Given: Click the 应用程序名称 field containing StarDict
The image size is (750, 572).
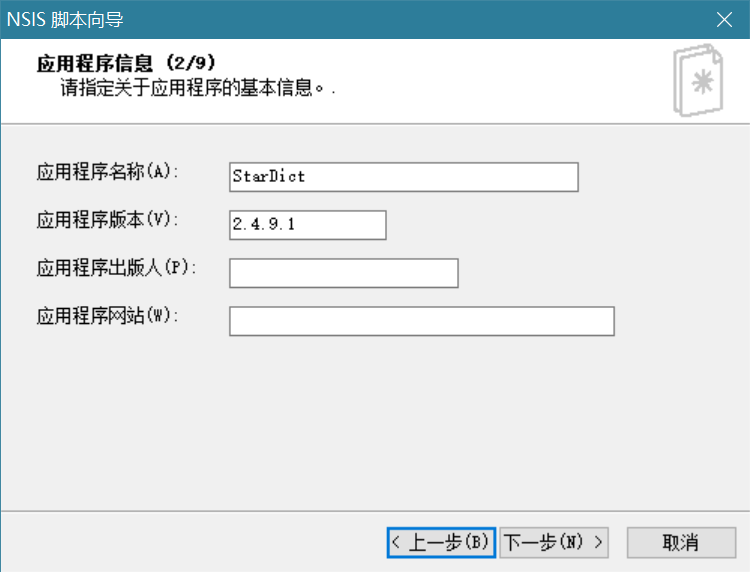Looking at the screenshot, I should pos(403,176).
